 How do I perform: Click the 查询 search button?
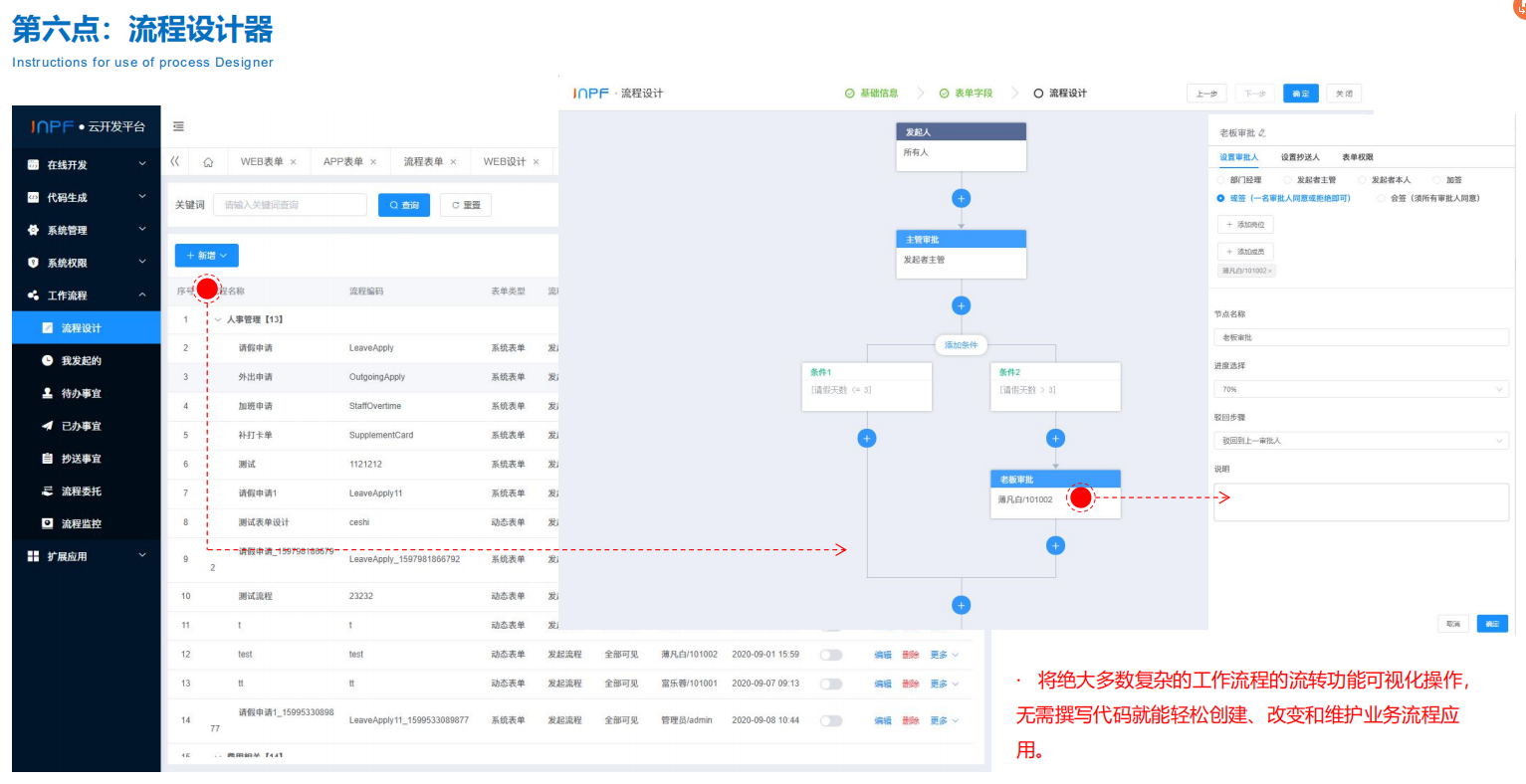[x=403, y=204]
